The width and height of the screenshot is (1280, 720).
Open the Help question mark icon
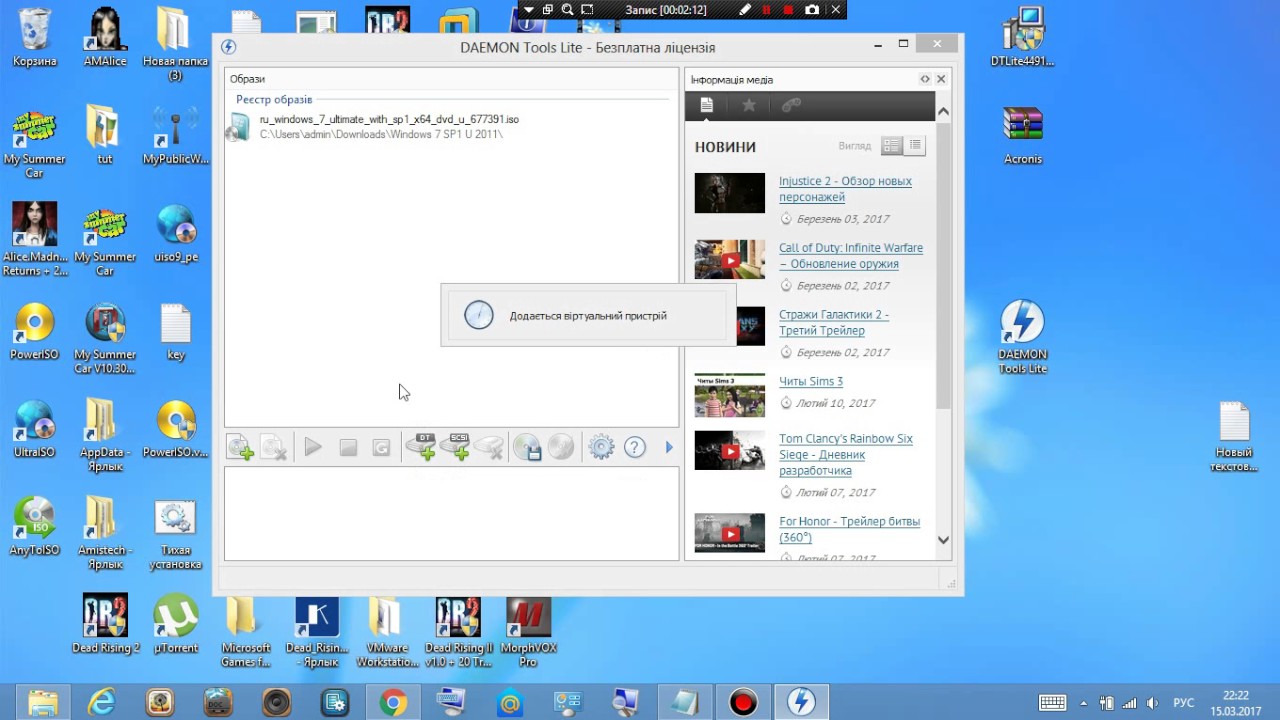635,447
